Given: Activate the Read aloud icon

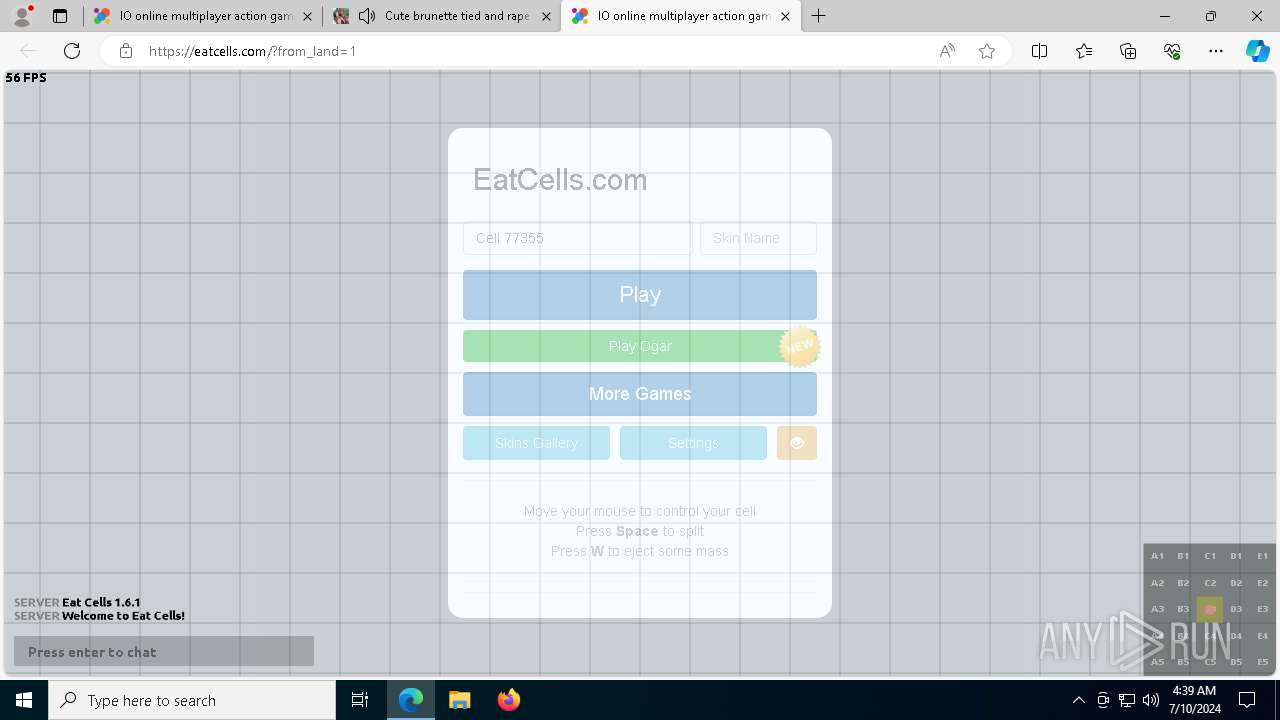Looking at the screenshot, I should point(947,51).
